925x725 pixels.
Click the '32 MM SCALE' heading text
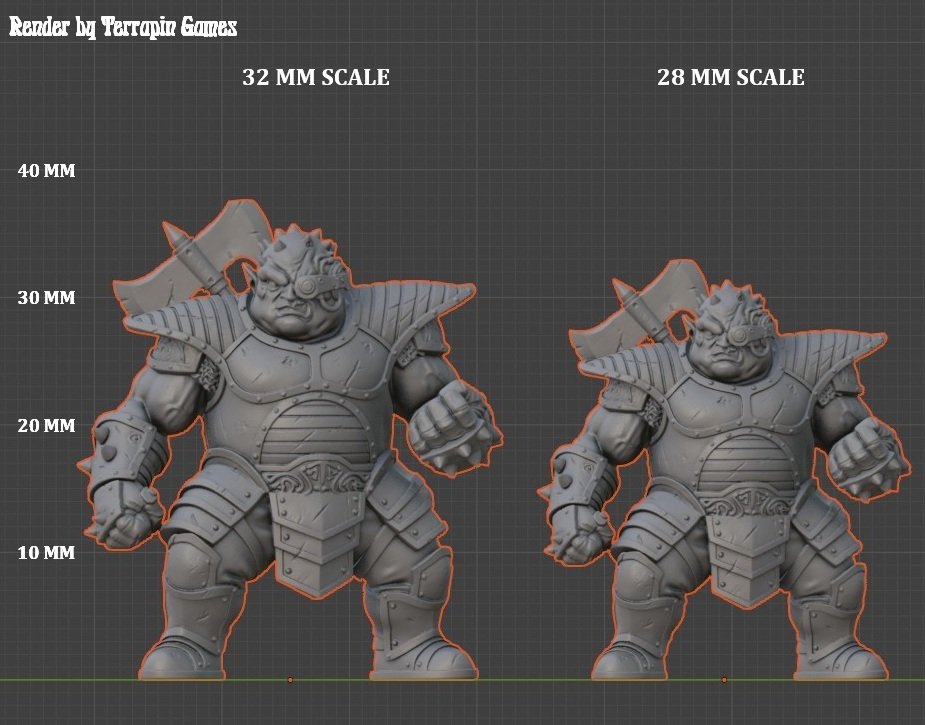click(316, 77)
